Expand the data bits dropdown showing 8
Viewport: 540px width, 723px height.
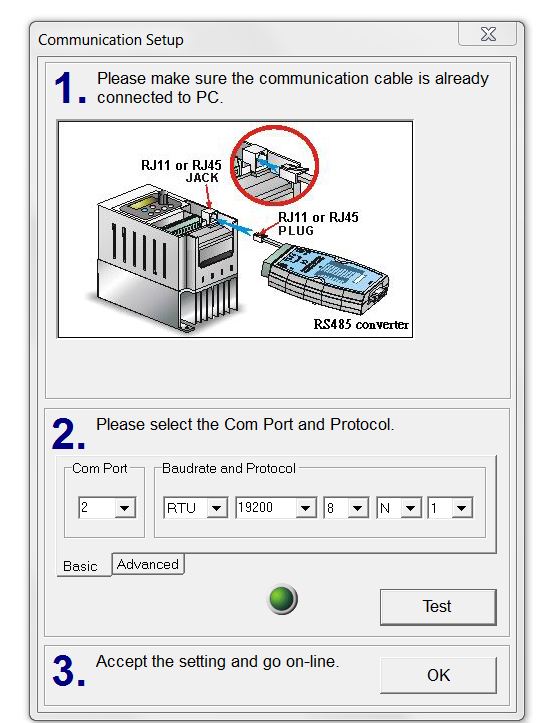[x=357, y=508]
